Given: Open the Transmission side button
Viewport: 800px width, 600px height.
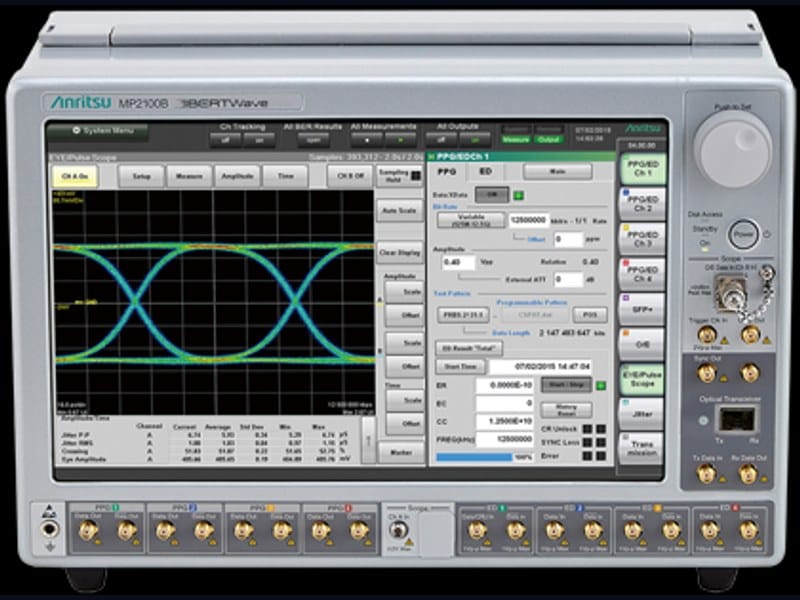Looking at the screenshot, I should tap(642, 448).
